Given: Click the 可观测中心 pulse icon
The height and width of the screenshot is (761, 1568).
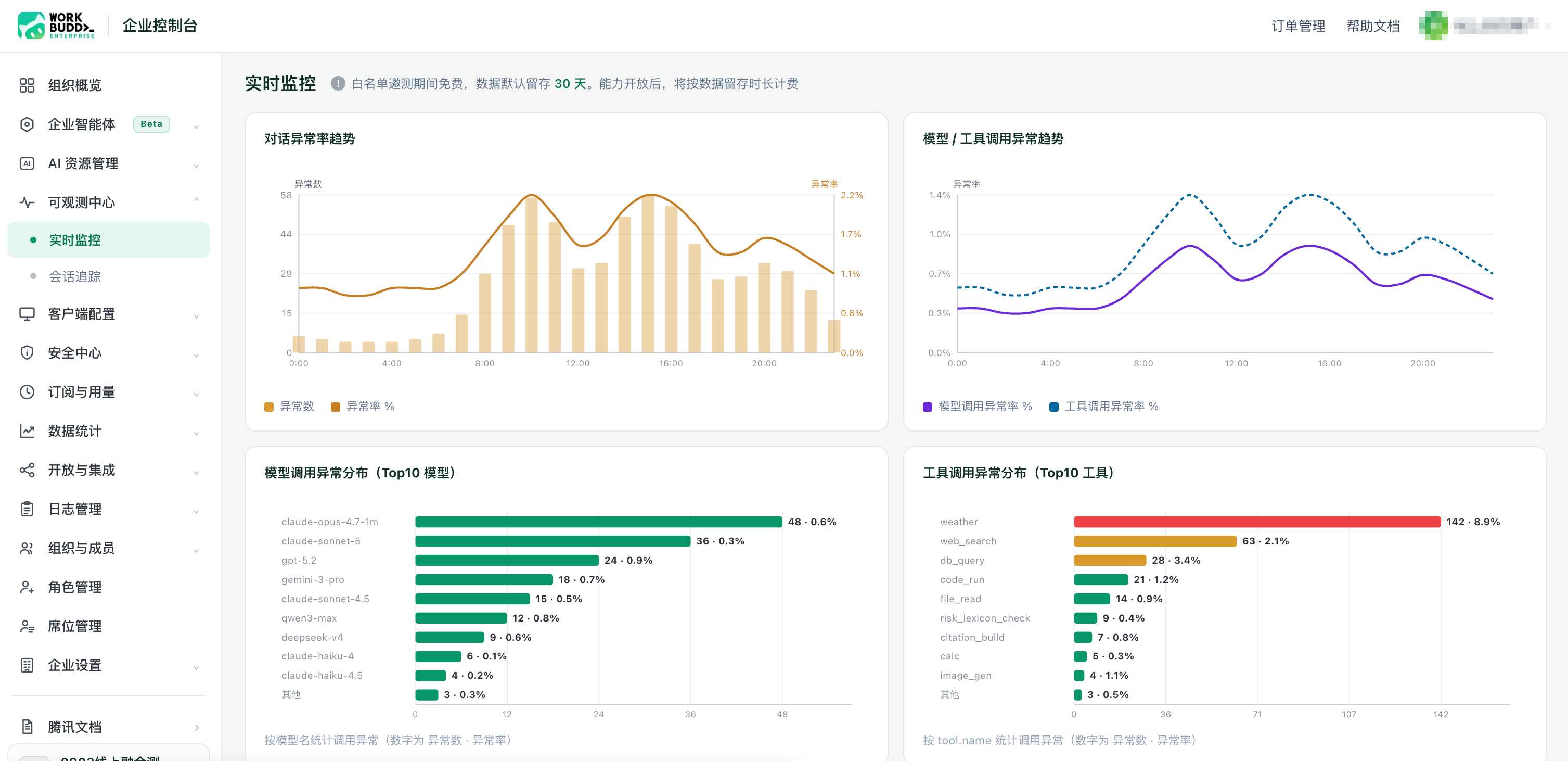Looking at the screenshot, I should click(27, 202).
